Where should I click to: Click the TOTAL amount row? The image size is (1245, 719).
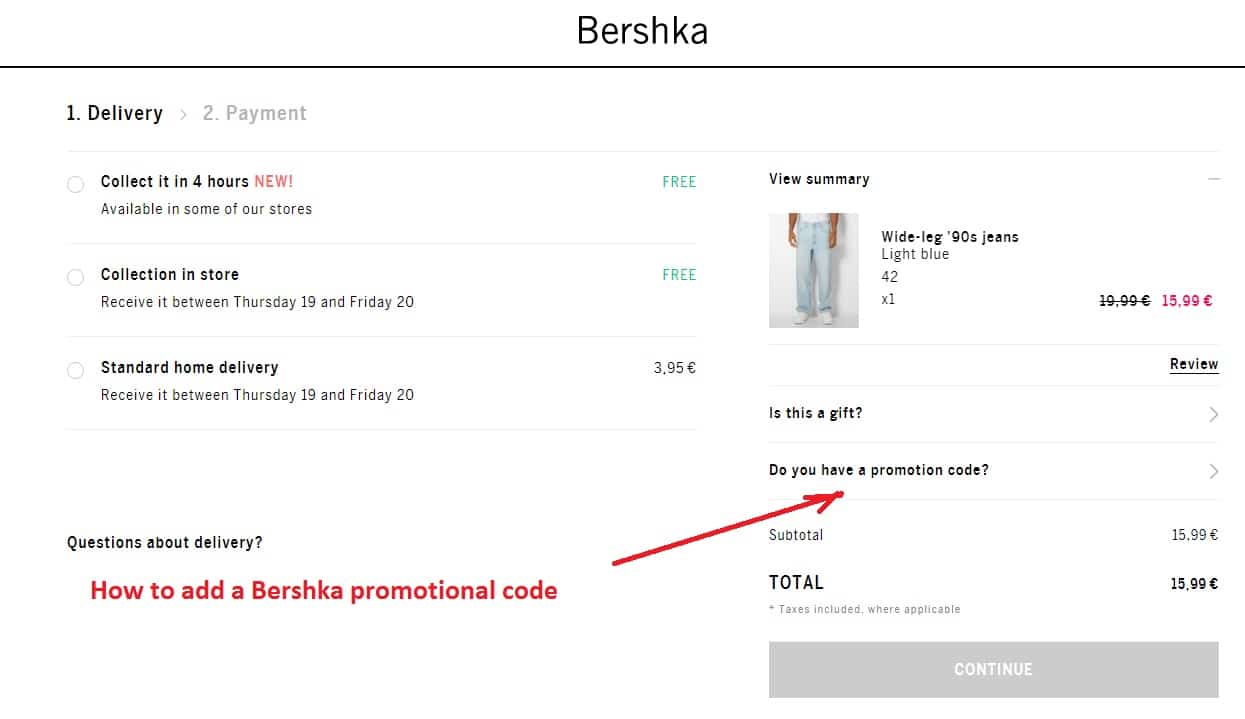[x=1193, y=582]
